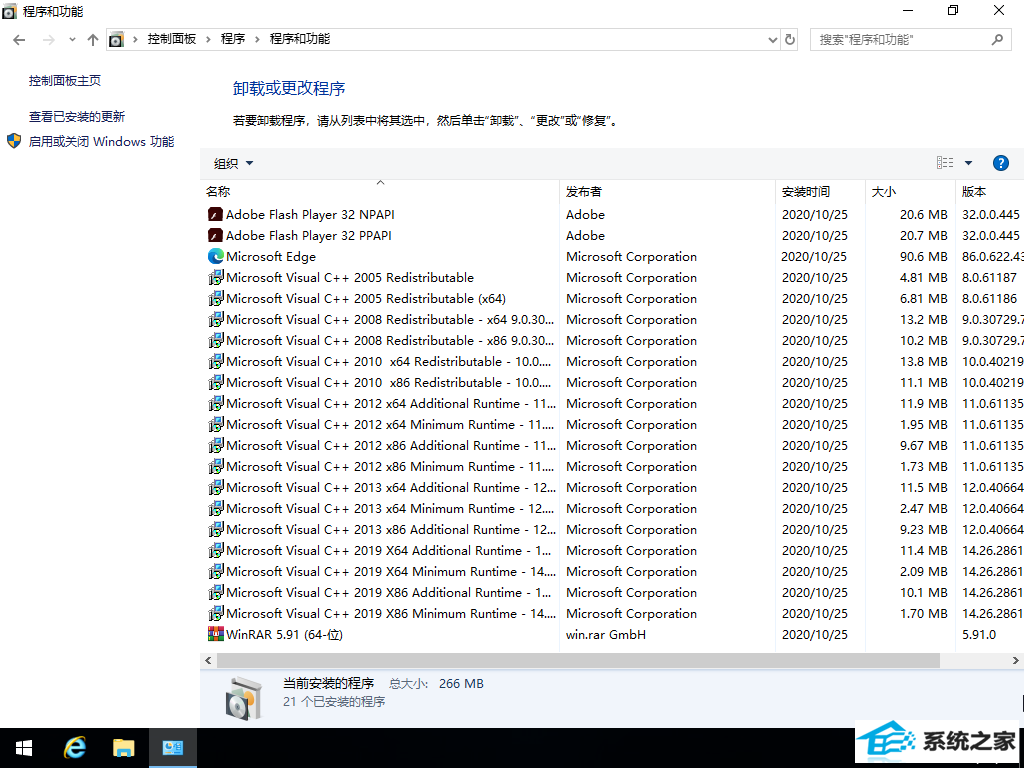Viewport: 1024px width, 768px height.
Task: Select the WinRAR 5.91 (64-位) name
Action: coord(284,634)
